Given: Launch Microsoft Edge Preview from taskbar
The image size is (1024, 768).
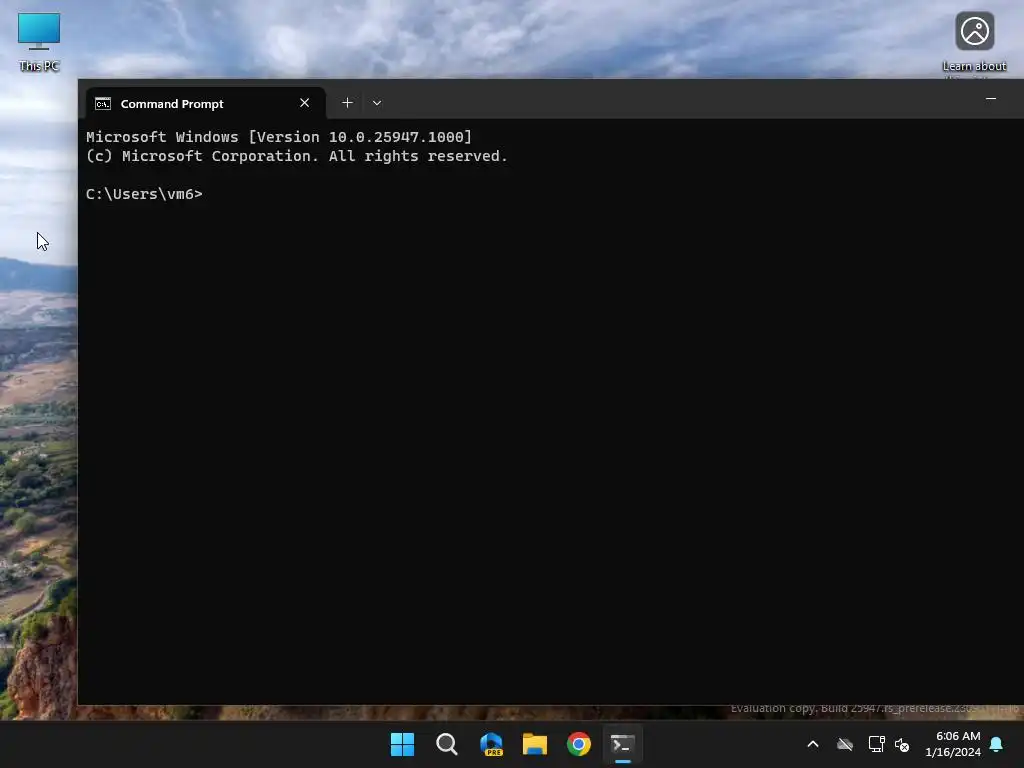Looking at the screenshot, I should (x=491, y=744).
